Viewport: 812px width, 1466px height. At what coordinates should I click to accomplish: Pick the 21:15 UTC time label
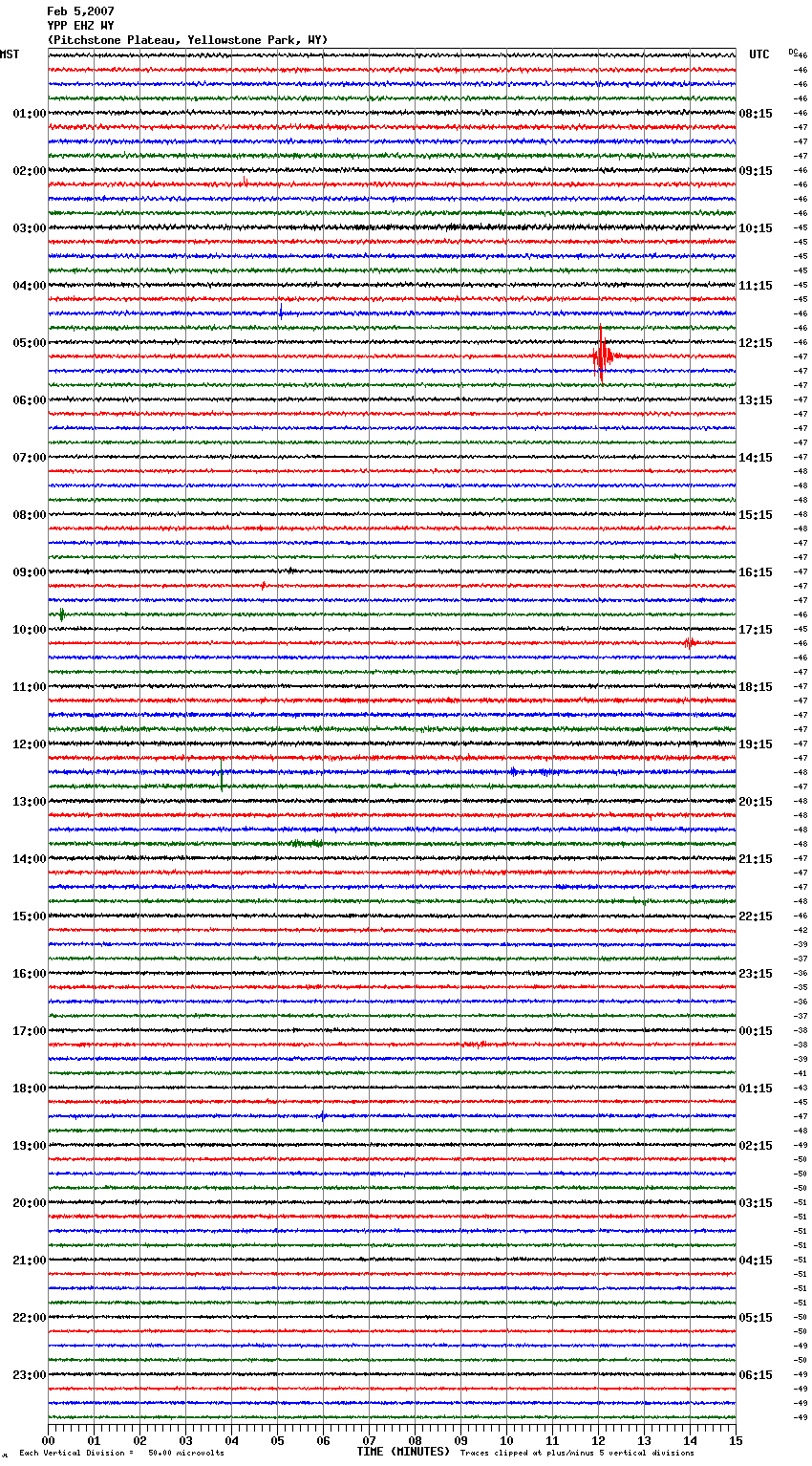click(x=756, y=859)
